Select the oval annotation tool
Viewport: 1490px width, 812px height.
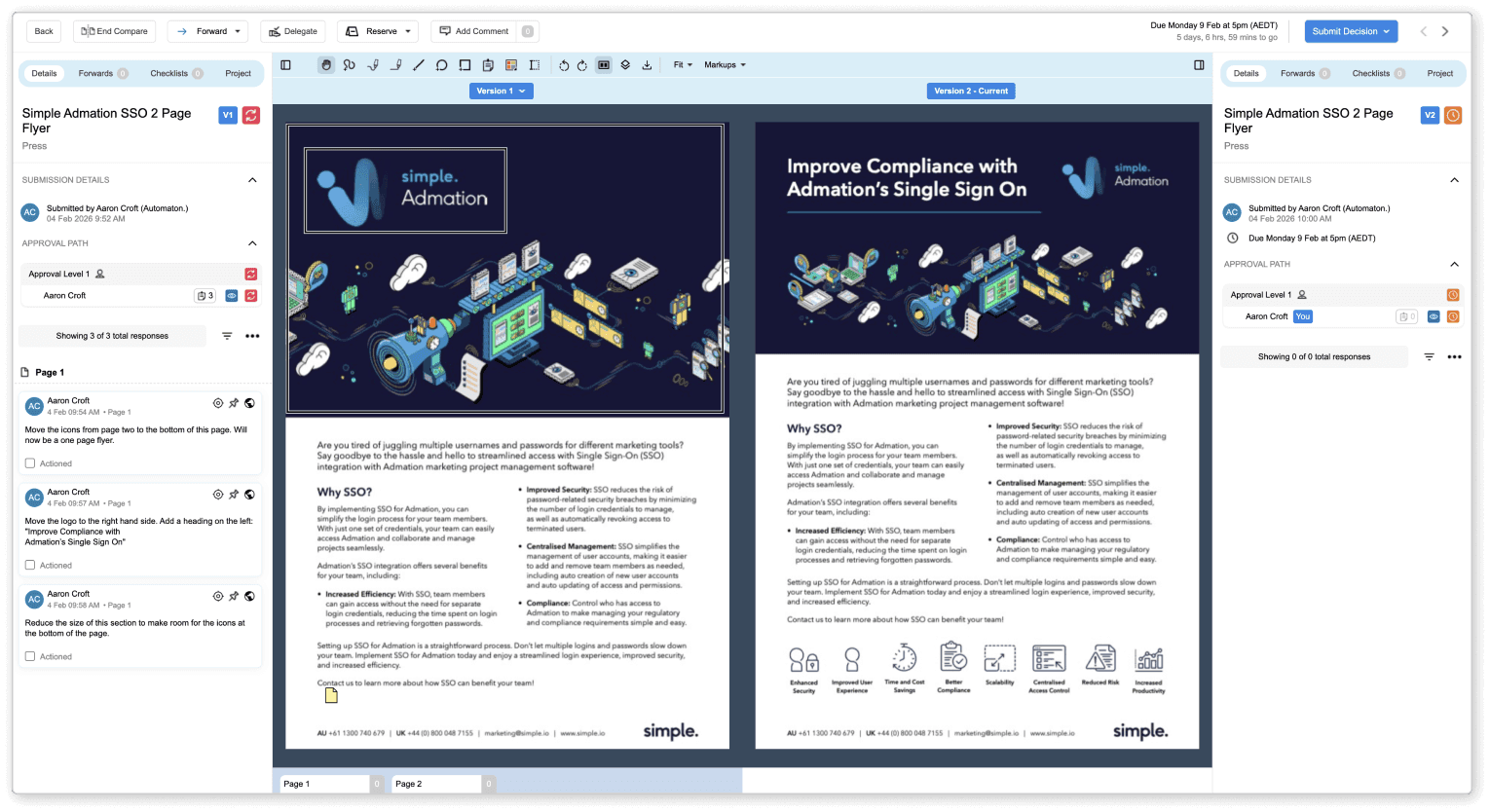click(x=441, y=65)
